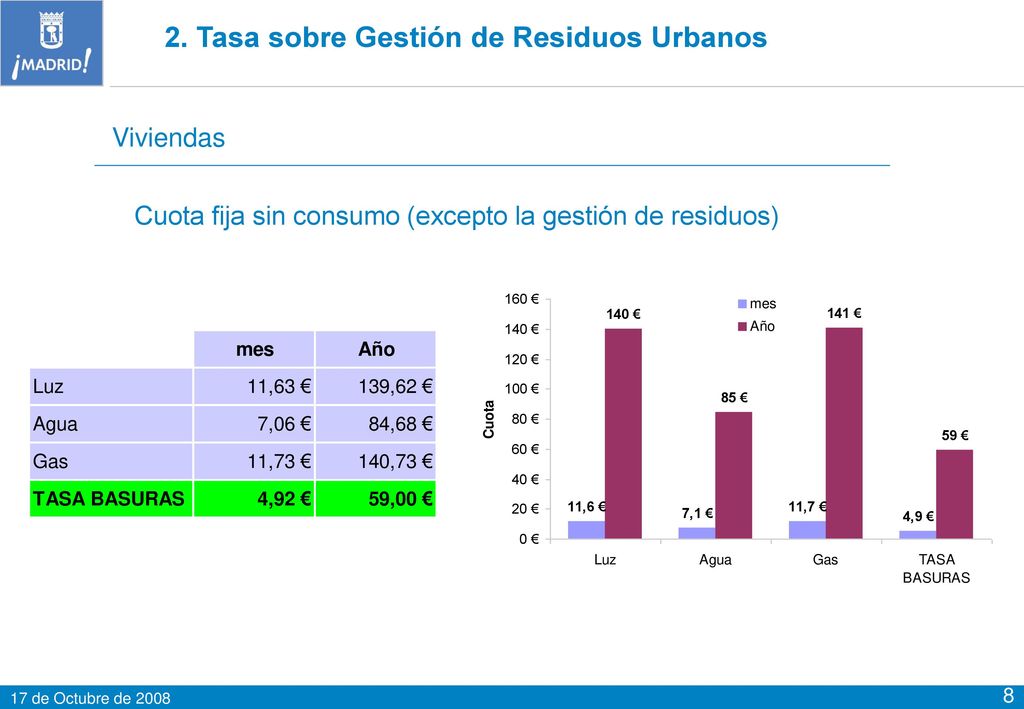This screenshot has width=1024, height=709.
Task: Click the 'Año' legend label in chart
Action: point(762,326)
